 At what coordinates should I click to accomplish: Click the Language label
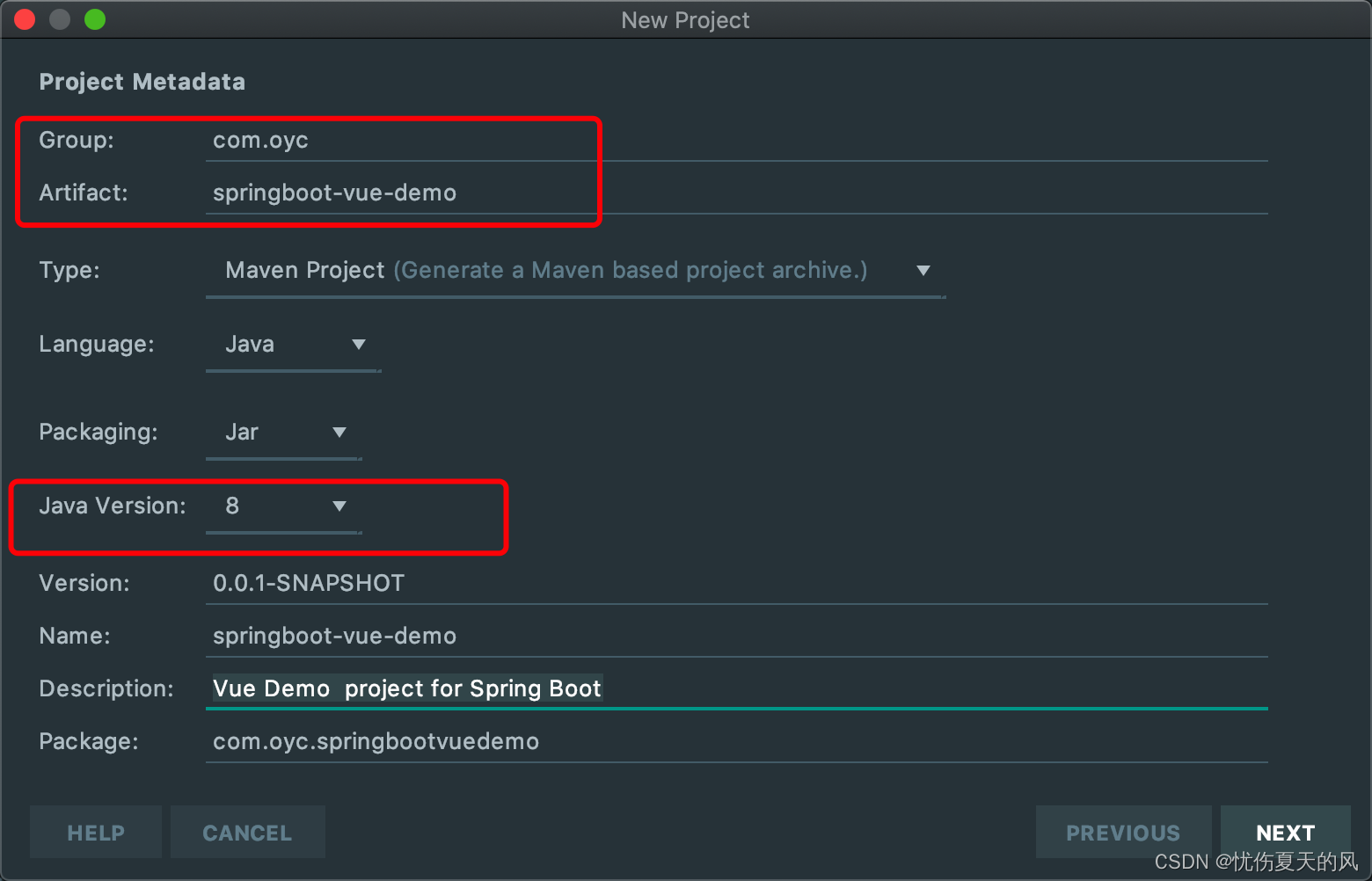click(97, 344)
